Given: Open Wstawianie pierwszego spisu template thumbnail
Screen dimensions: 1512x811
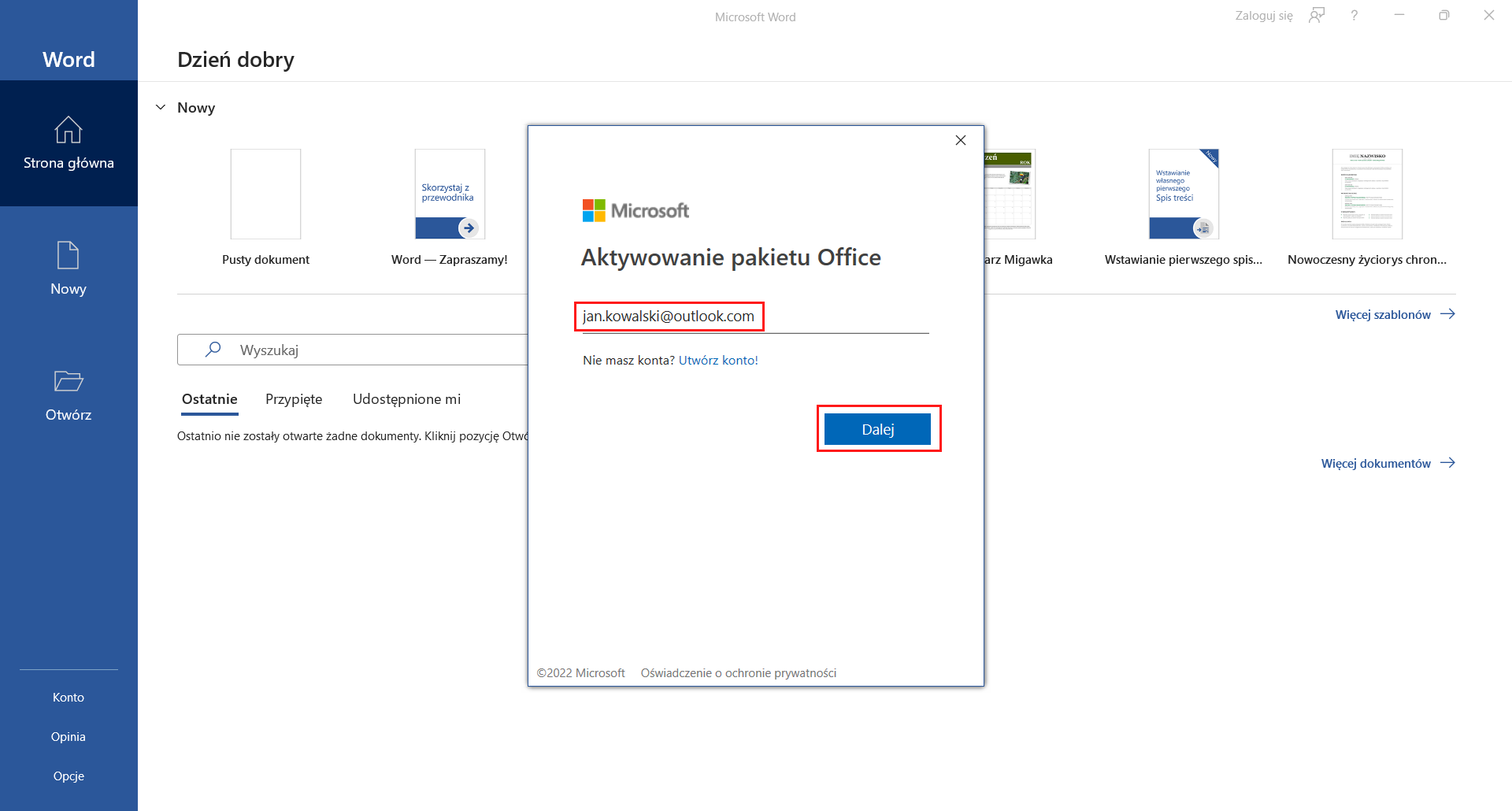Looking at the screenshot, I should click(1184, 194).
